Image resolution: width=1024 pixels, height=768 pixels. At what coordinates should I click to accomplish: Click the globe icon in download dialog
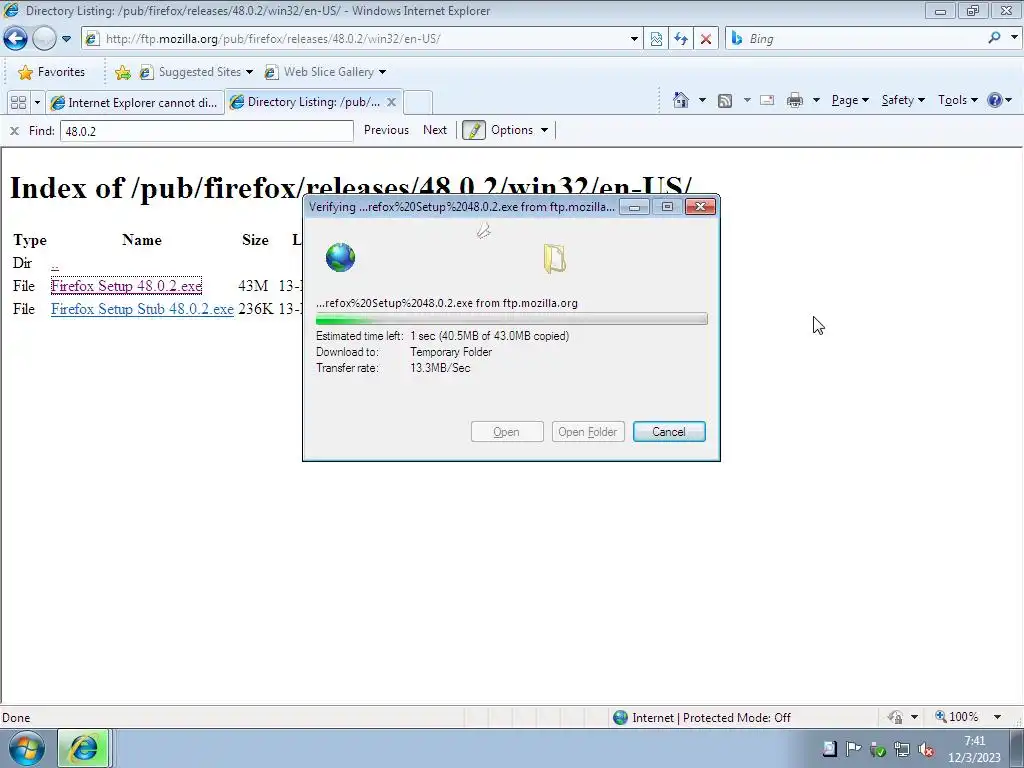click(x=340, y=257)
